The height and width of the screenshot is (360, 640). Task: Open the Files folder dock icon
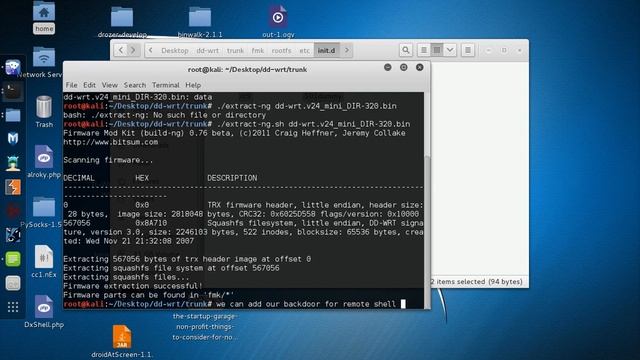click(13, 115)
